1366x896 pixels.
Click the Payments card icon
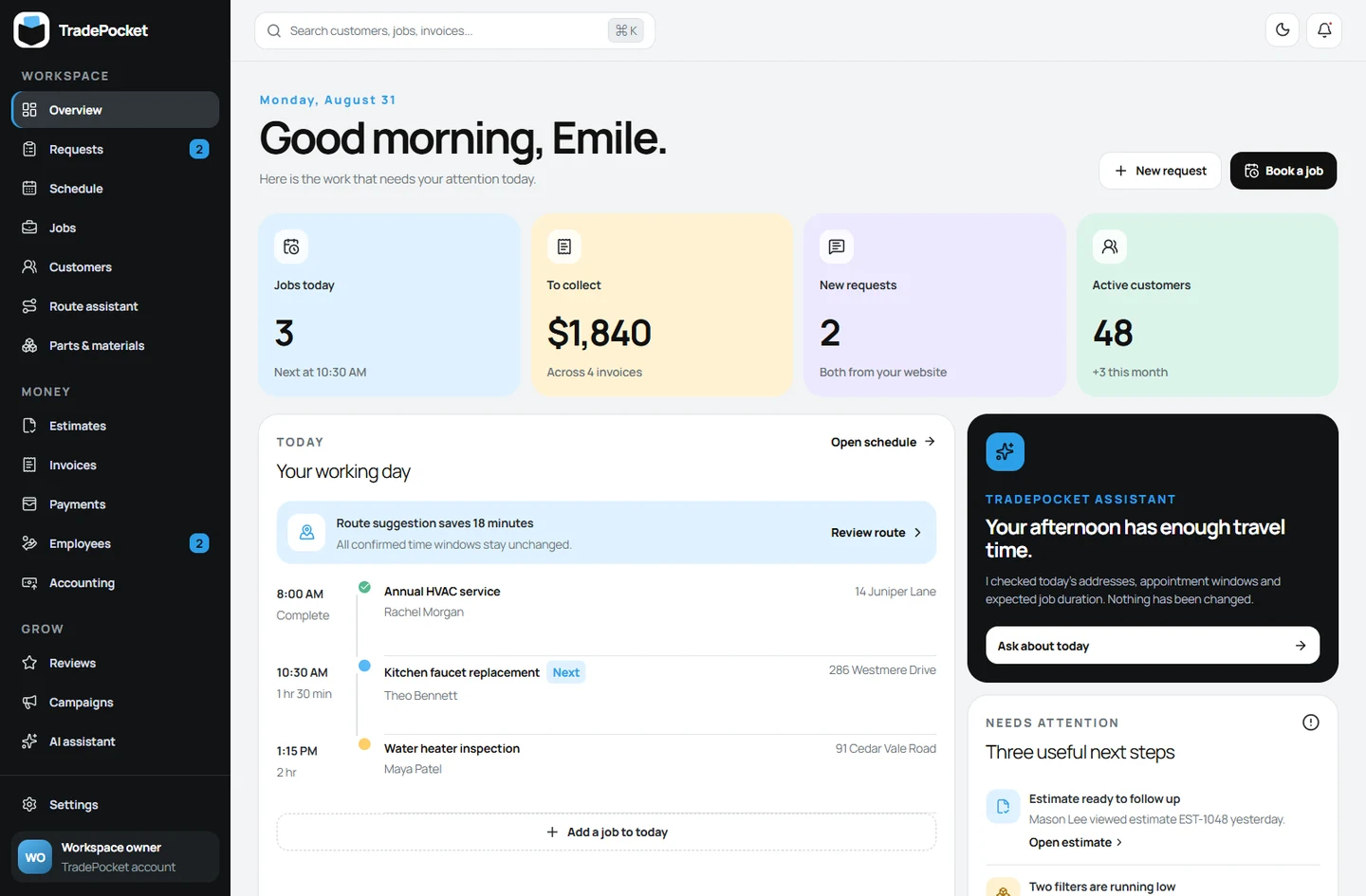[29, 504]
